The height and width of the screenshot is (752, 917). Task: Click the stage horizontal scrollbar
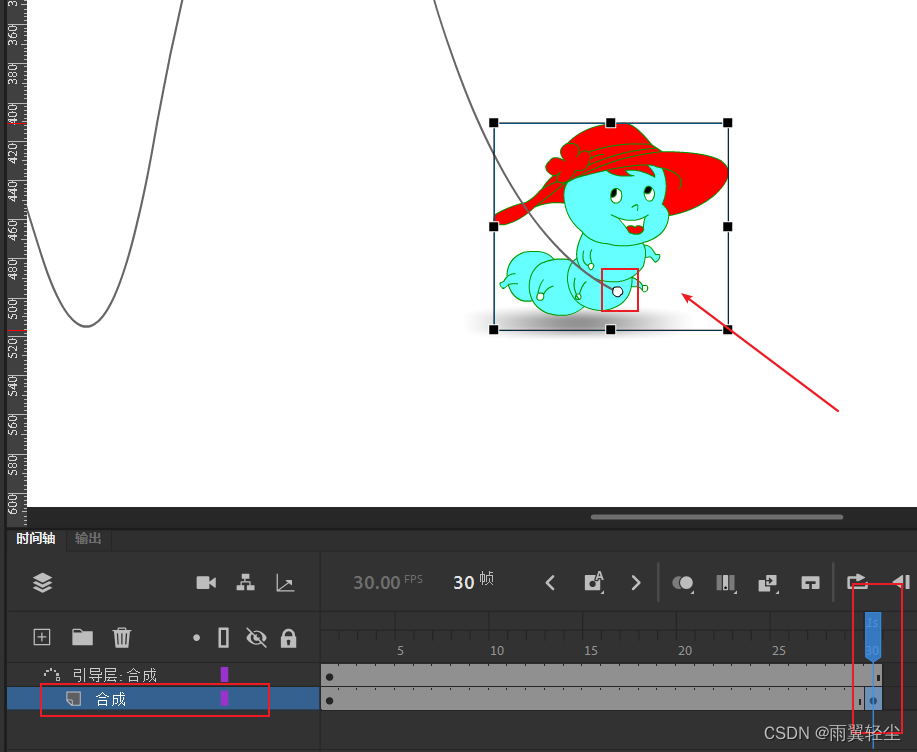pyautogui.click(x=716, y=517)
